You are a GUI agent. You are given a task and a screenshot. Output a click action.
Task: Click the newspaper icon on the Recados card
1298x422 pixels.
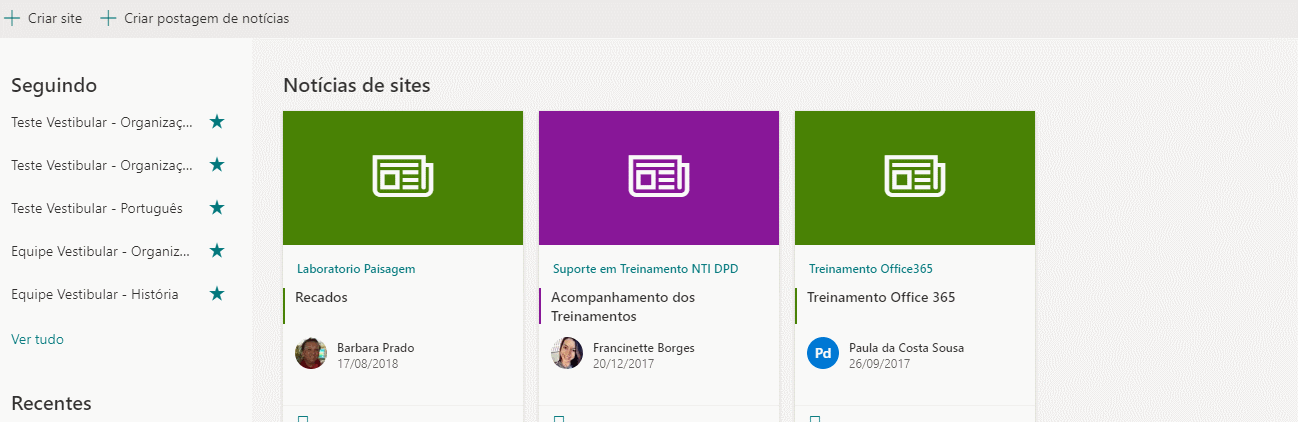coord(403,177)
